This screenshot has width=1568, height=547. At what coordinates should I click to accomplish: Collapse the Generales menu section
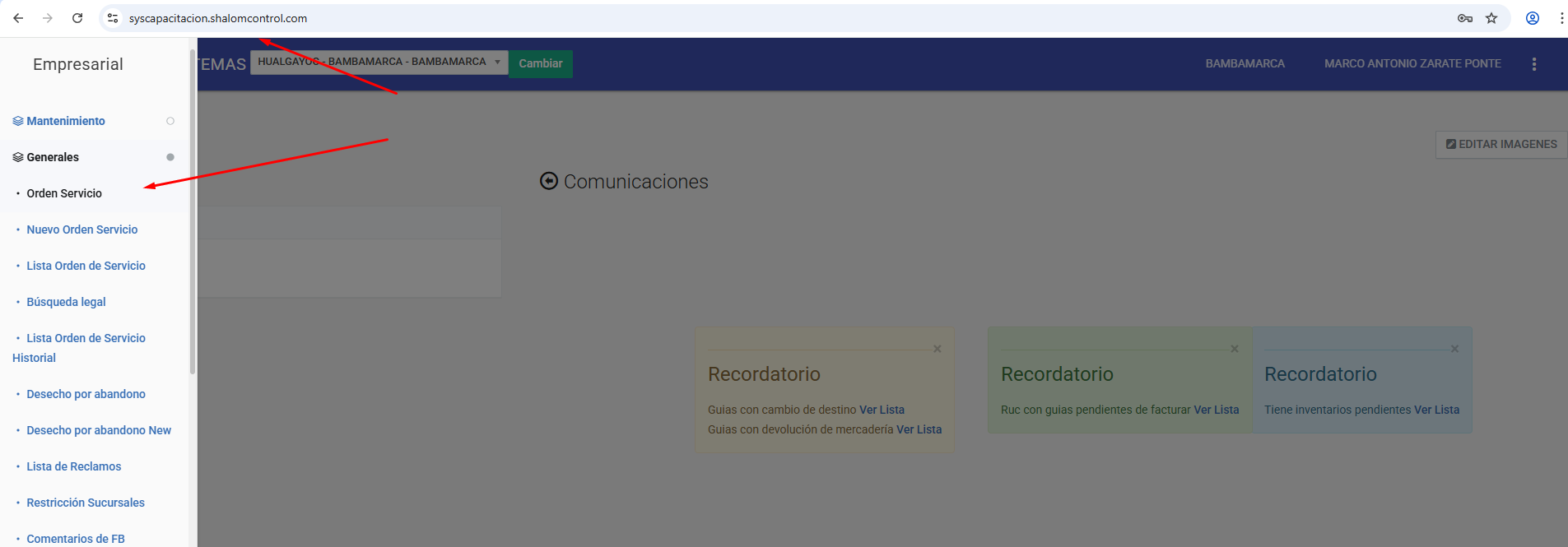click(x=53, y=157)
